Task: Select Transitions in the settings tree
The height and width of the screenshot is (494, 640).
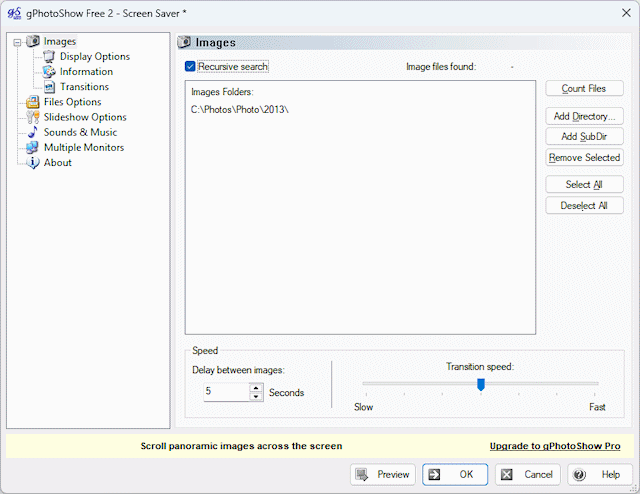Action: point(84,87)
